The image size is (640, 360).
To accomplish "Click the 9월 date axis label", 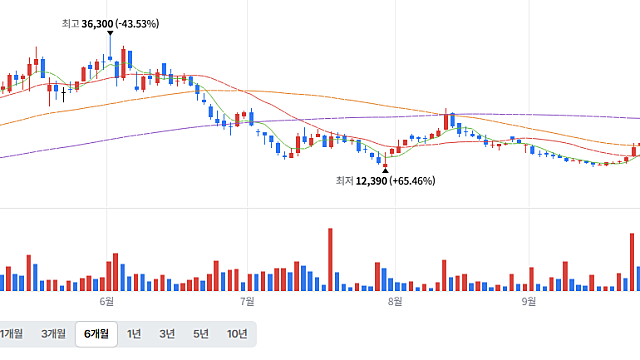I will click(x=529, y=301).
